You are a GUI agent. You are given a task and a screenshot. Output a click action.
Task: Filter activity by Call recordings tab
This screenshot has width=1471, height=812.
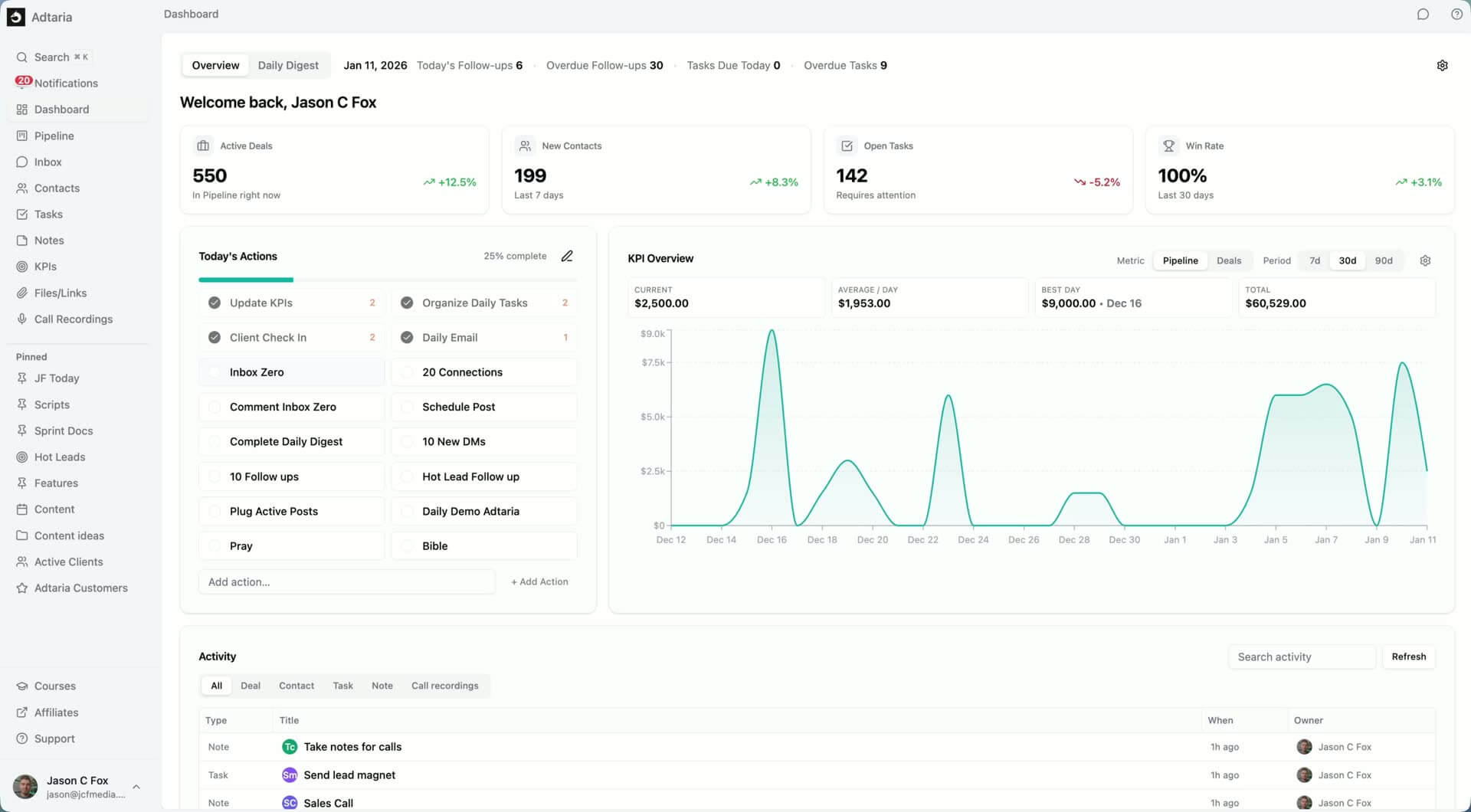[444, 686]
